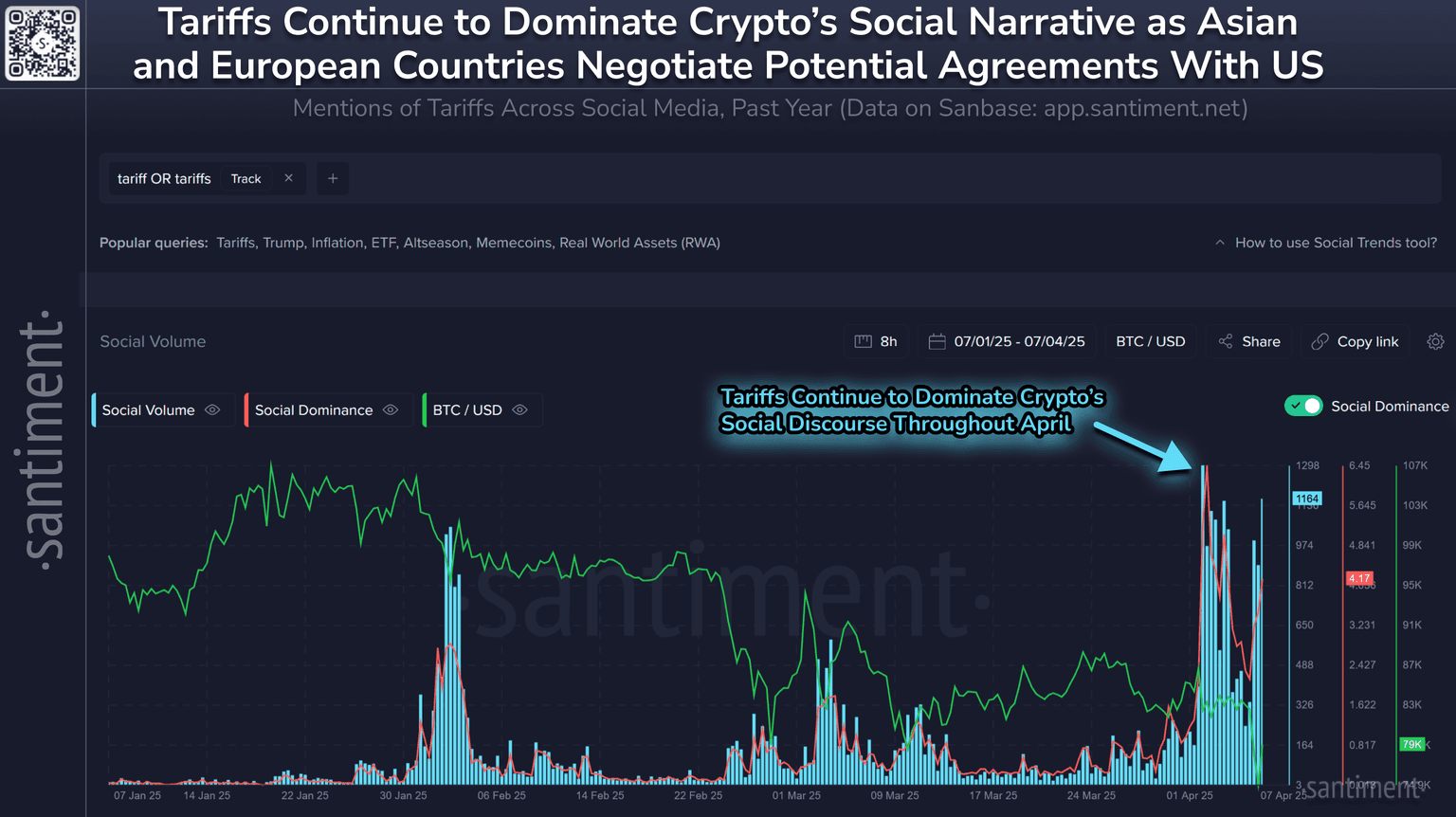Viewport: 1456px width, 817px height.
Task: Hide the Social Dominance metric via eye icon
Action: pos(391,410)
